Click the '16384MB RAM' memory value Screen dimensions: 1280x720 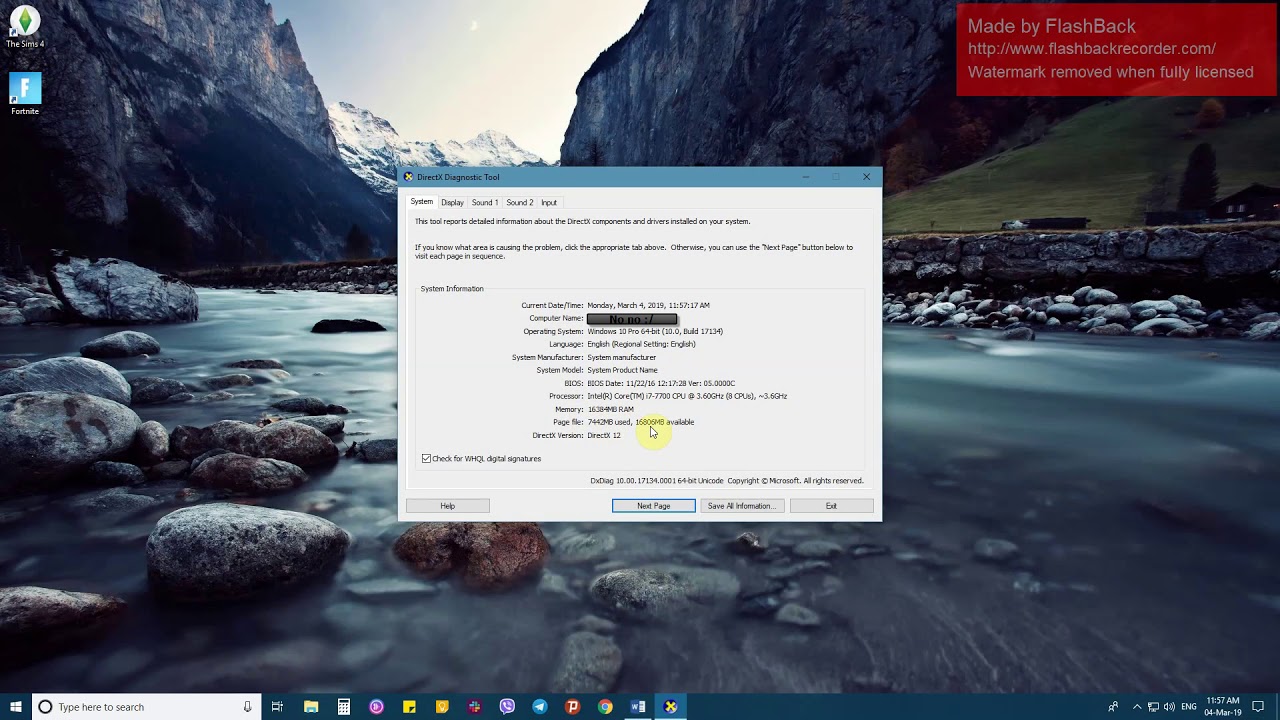pyautogui.click(x=610, y=409)
